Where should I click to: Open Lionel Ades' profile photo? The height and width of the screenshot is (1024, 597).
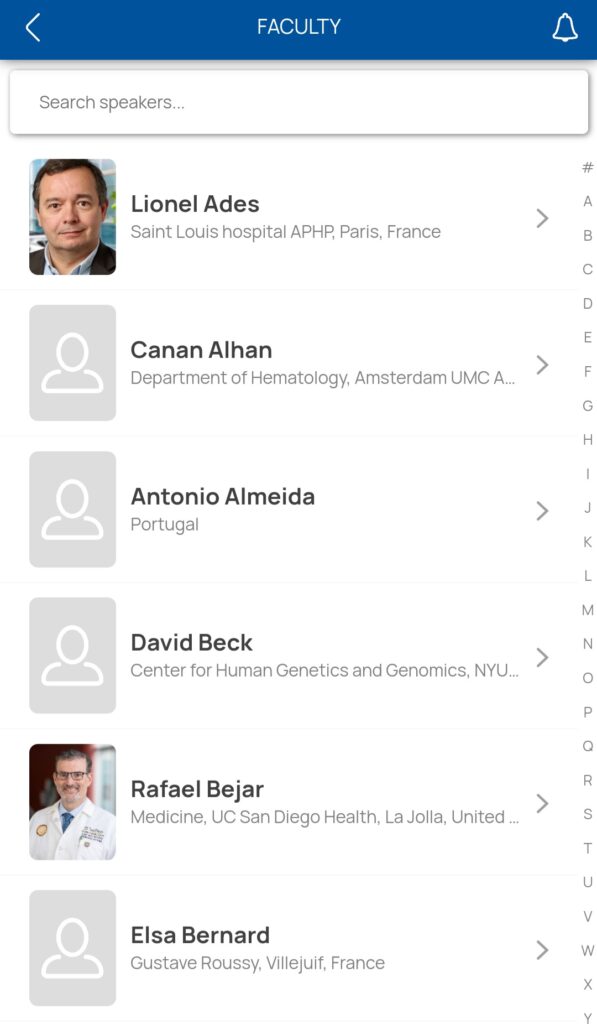click(73, 217)
